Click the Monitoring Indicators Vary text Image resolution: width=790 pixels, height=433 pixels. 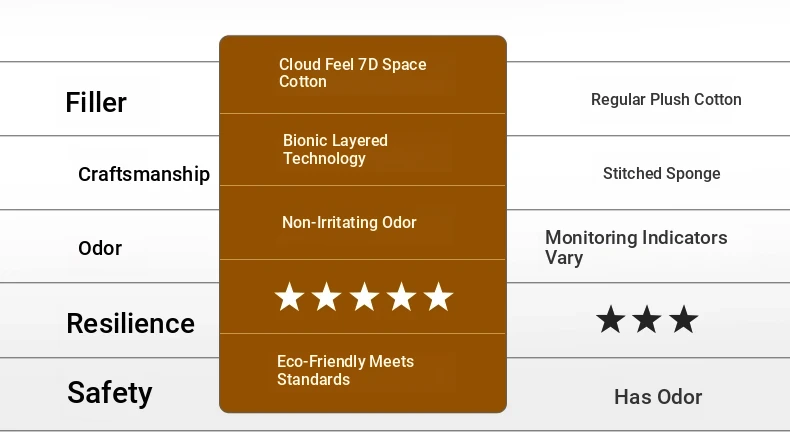pyautogui.click(x=636, y=248)
